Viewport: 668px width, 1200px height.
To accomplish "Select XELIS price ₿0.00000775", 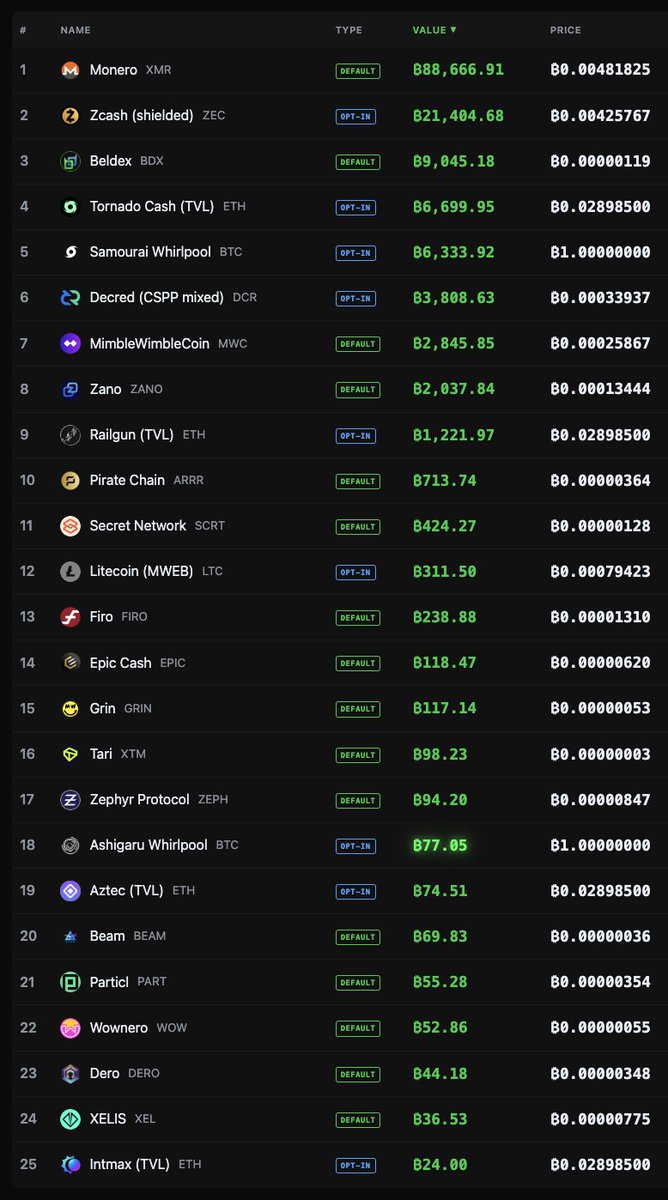I will [x=600, y=1119].
